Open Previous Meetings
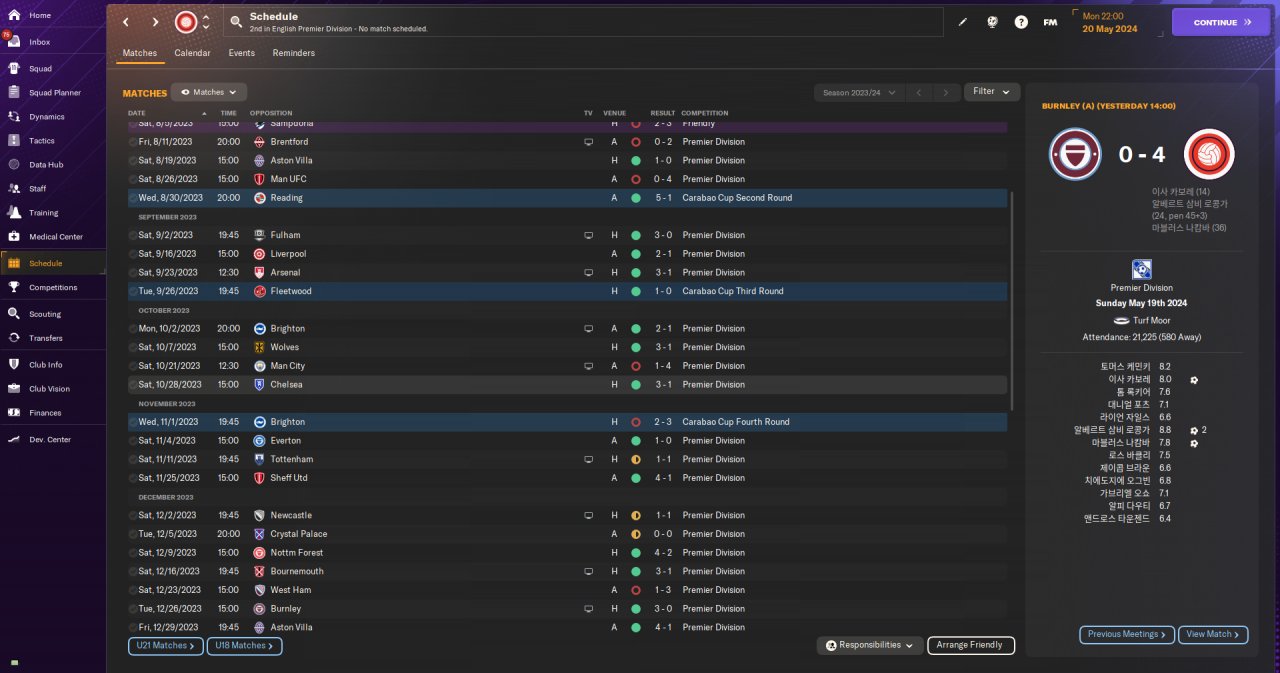The width and height of the screenshot is (1280, 673). (x=1127, y=634)
